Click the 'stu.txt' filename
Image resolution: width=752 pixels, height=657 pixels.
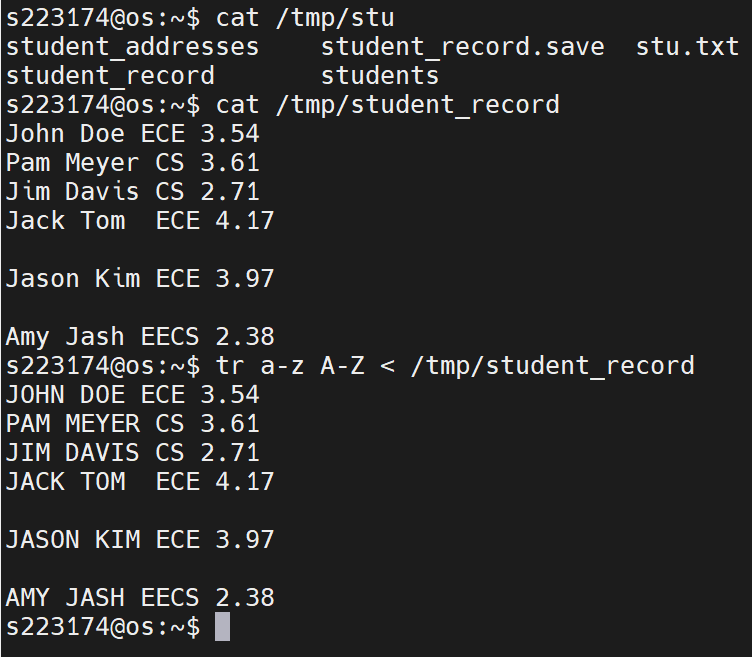pos(687,47)
